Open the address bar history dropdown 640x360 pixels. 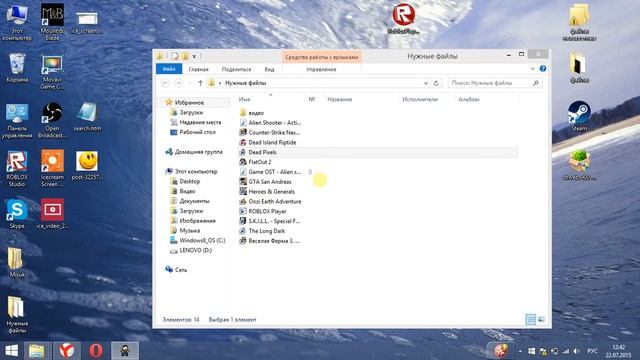pyautogui.click(x=426, y=83)
